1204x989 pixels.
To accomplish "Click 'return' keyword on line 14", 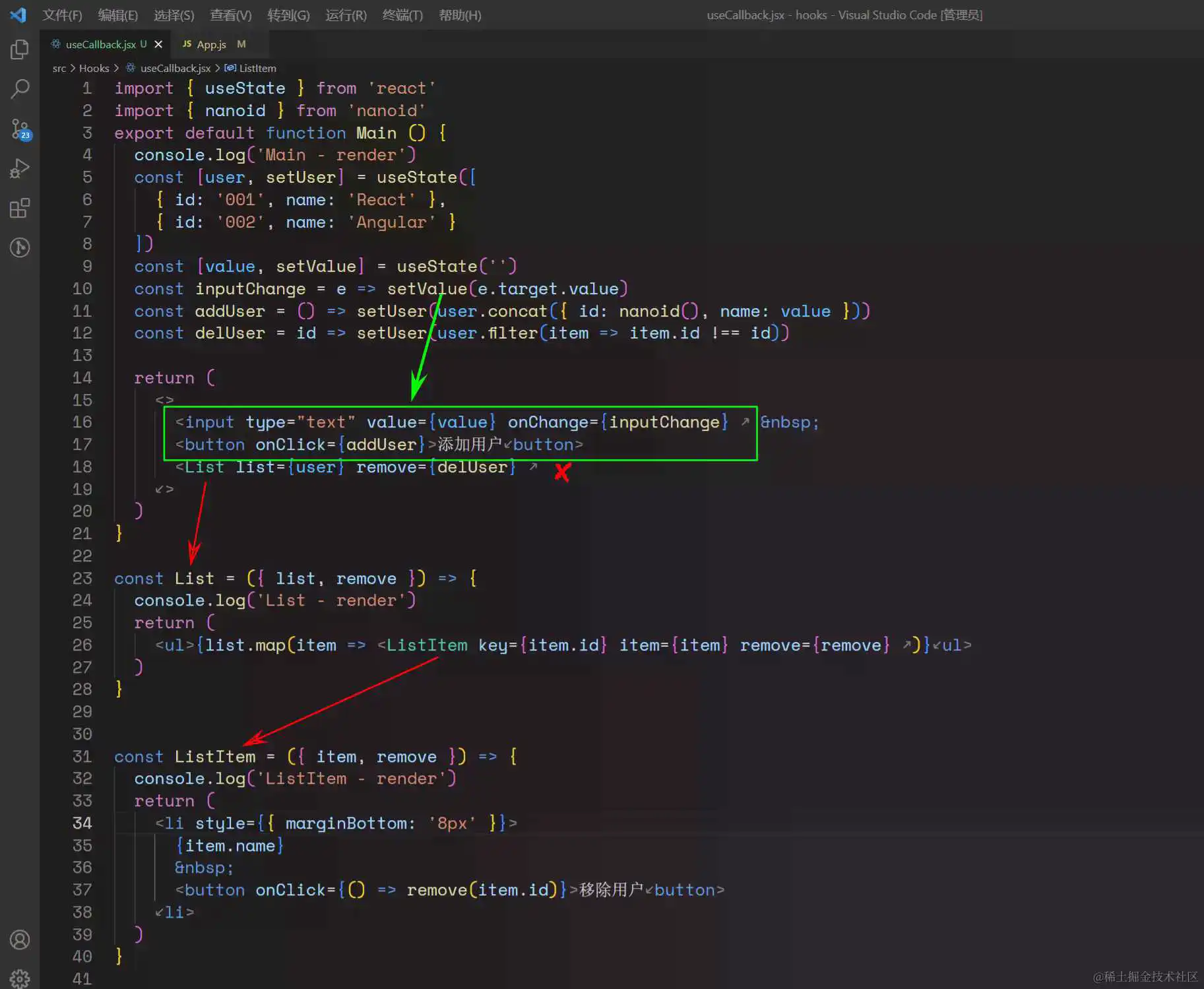I will 164,377.
